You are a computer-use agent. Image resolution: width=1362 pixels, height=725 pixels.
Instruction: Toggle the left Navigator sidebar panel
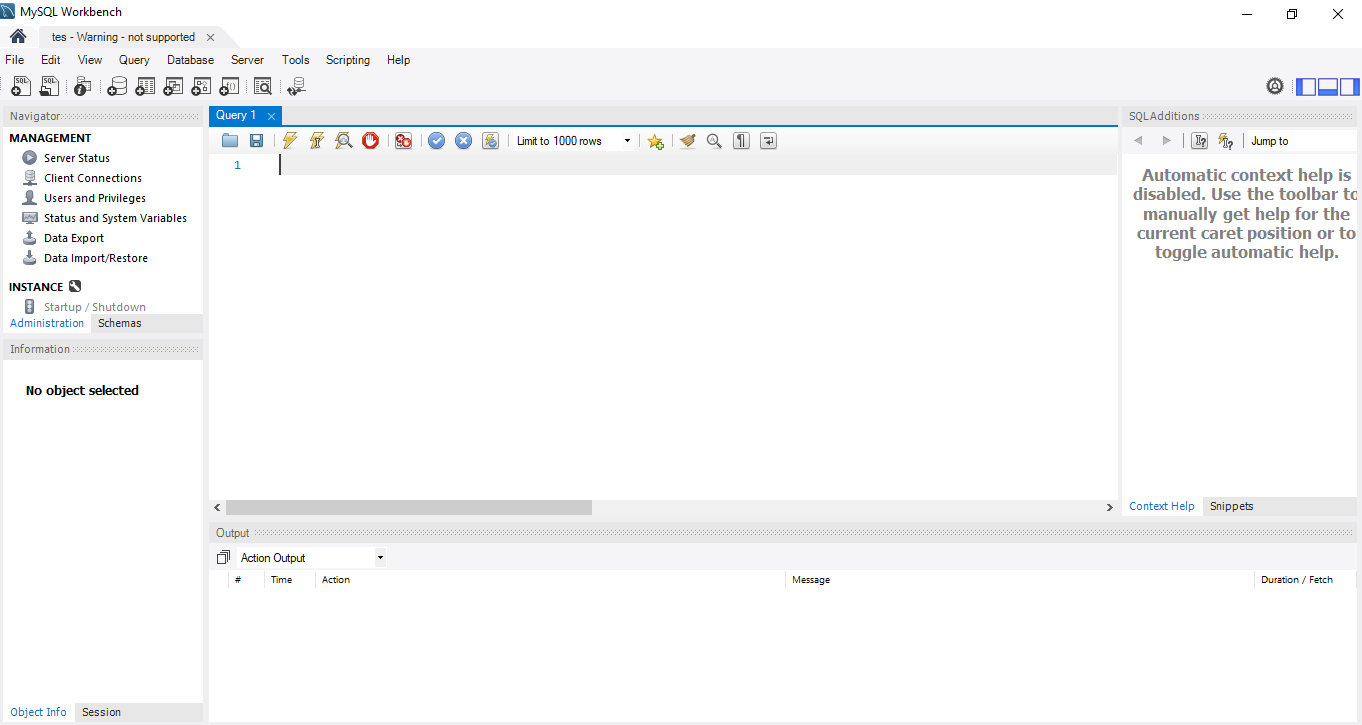point(1306,87)
